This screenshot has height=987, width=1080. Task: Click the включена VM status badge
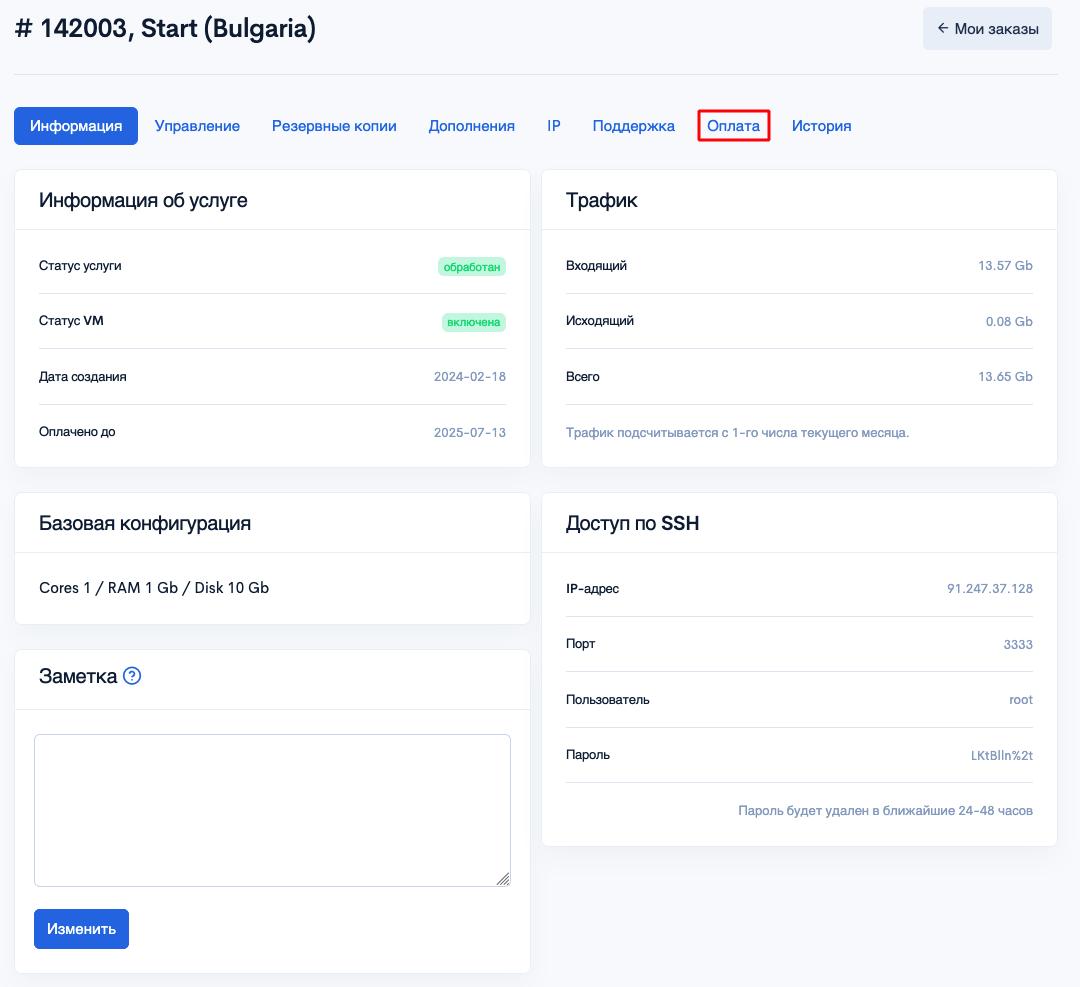(474, 322)
